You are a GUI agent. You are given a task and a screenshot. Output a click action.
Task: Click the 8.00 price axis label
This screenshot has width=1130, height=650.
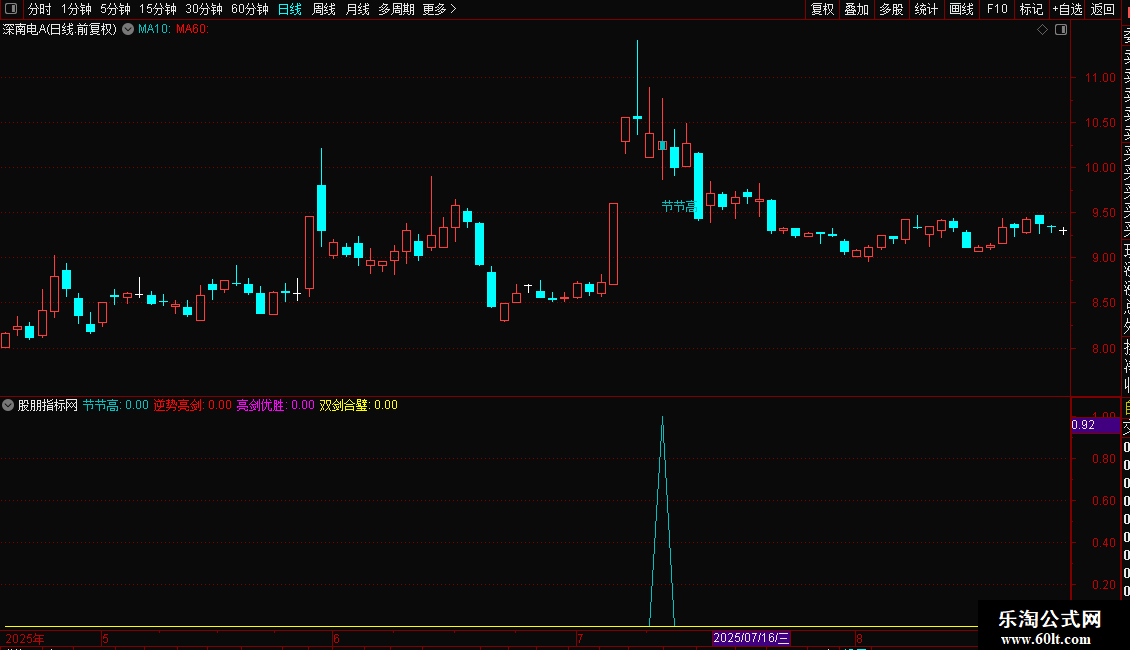(x=1103, y=349)
